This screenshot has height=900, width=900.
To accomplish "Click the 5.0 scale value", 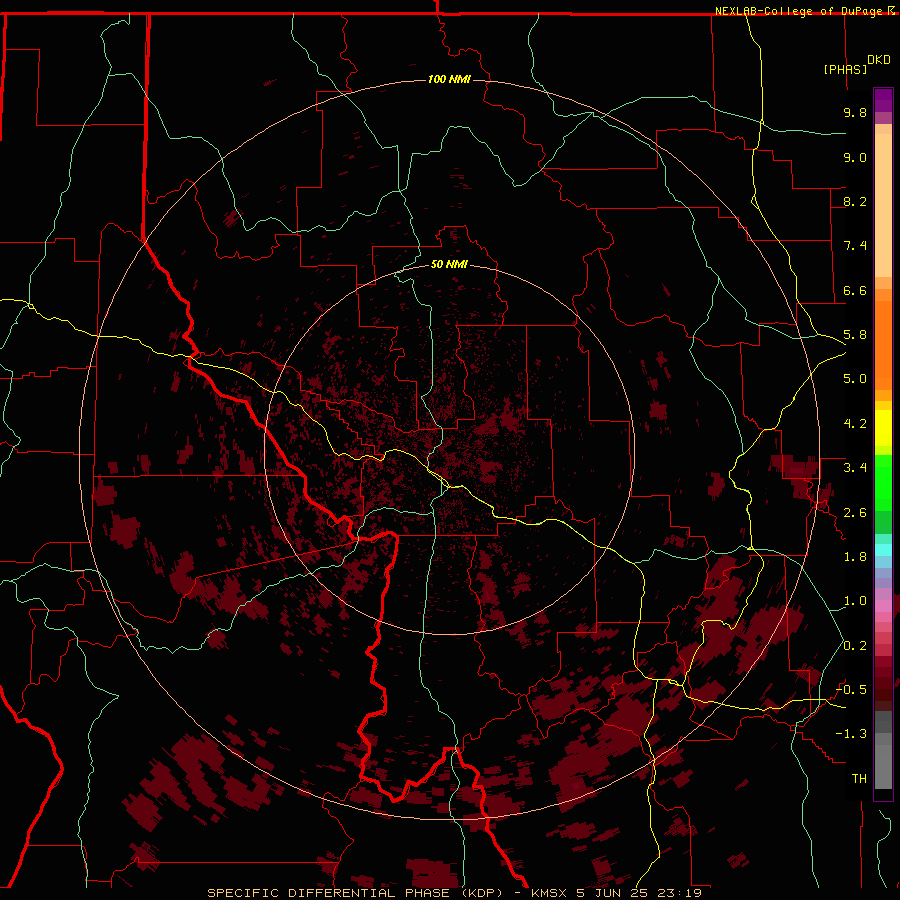I will pyautogui.click(x=855, y=379).
